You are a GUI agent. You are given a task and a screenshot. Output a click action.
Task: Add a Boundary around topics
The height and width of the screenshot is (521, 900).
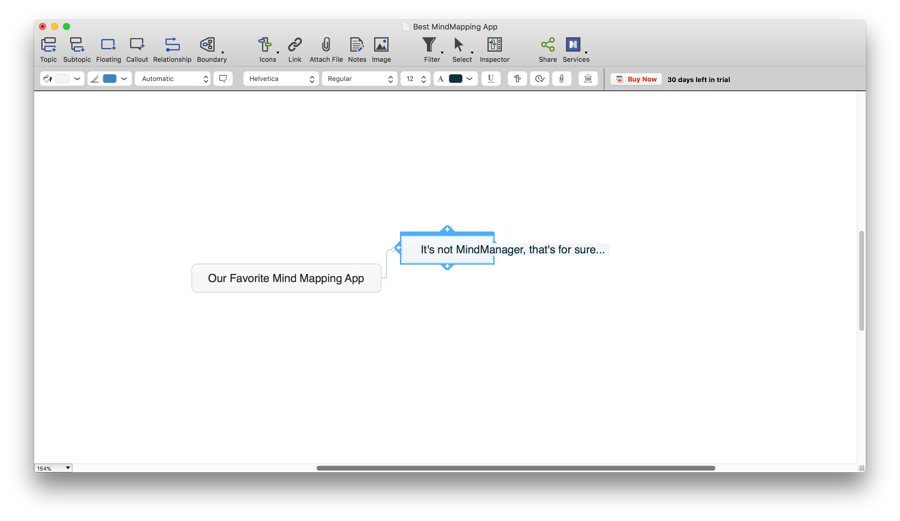pos(211,49)
